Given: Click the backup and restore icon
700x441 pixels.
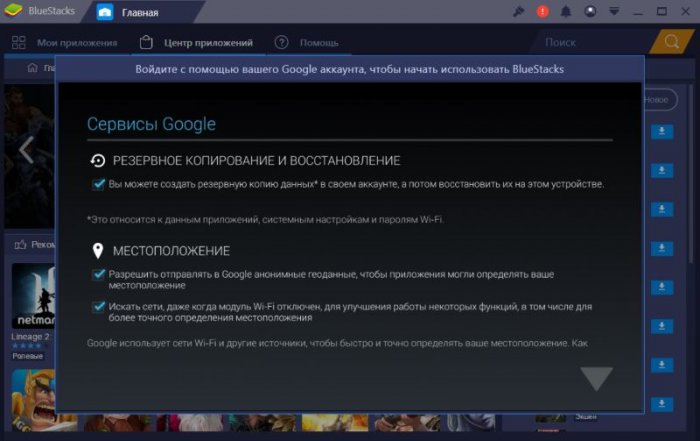Looking at the screenshot, I should tap(98, 161).
